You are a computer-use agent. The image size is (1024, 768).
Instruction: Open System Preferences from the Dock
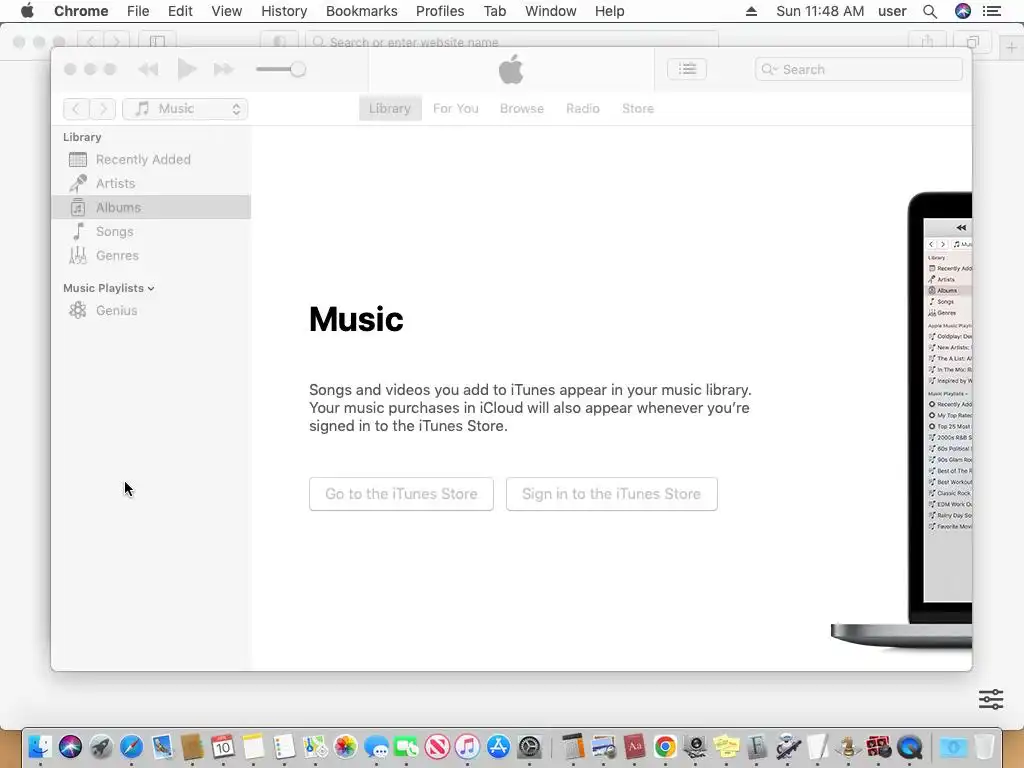coord(530,747)
